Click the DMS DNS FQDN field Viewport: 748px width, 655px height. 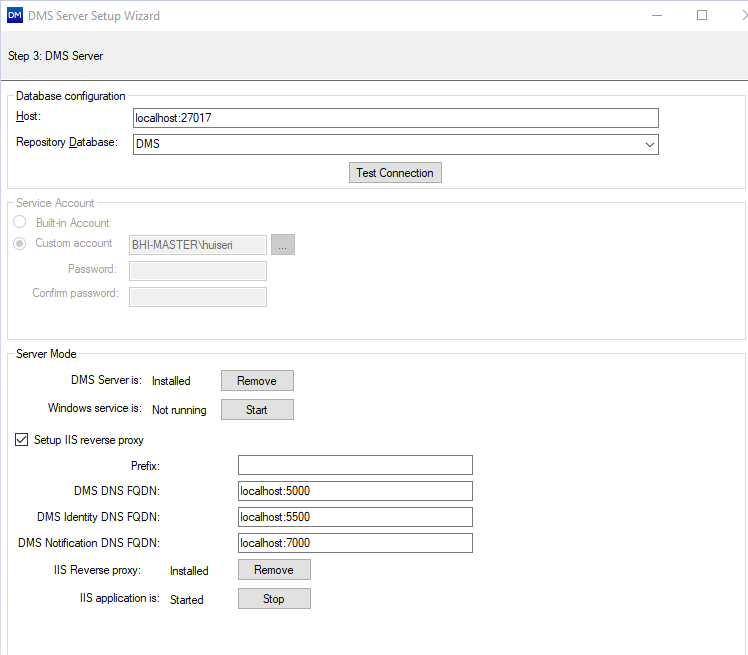[355, 491]
